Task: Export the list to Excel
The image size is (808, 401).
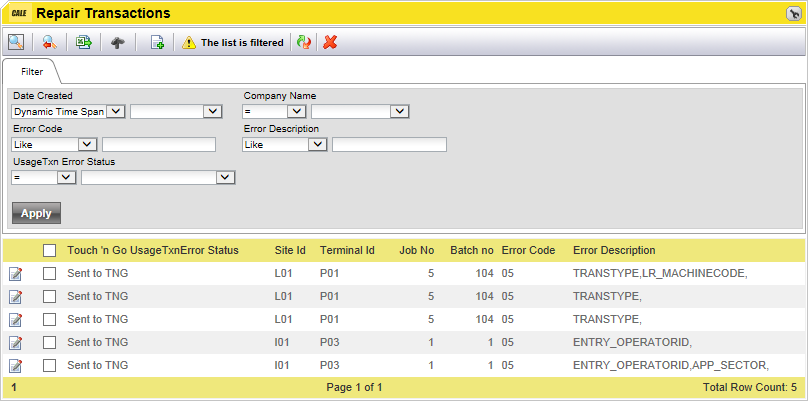Action: point(83,43)
